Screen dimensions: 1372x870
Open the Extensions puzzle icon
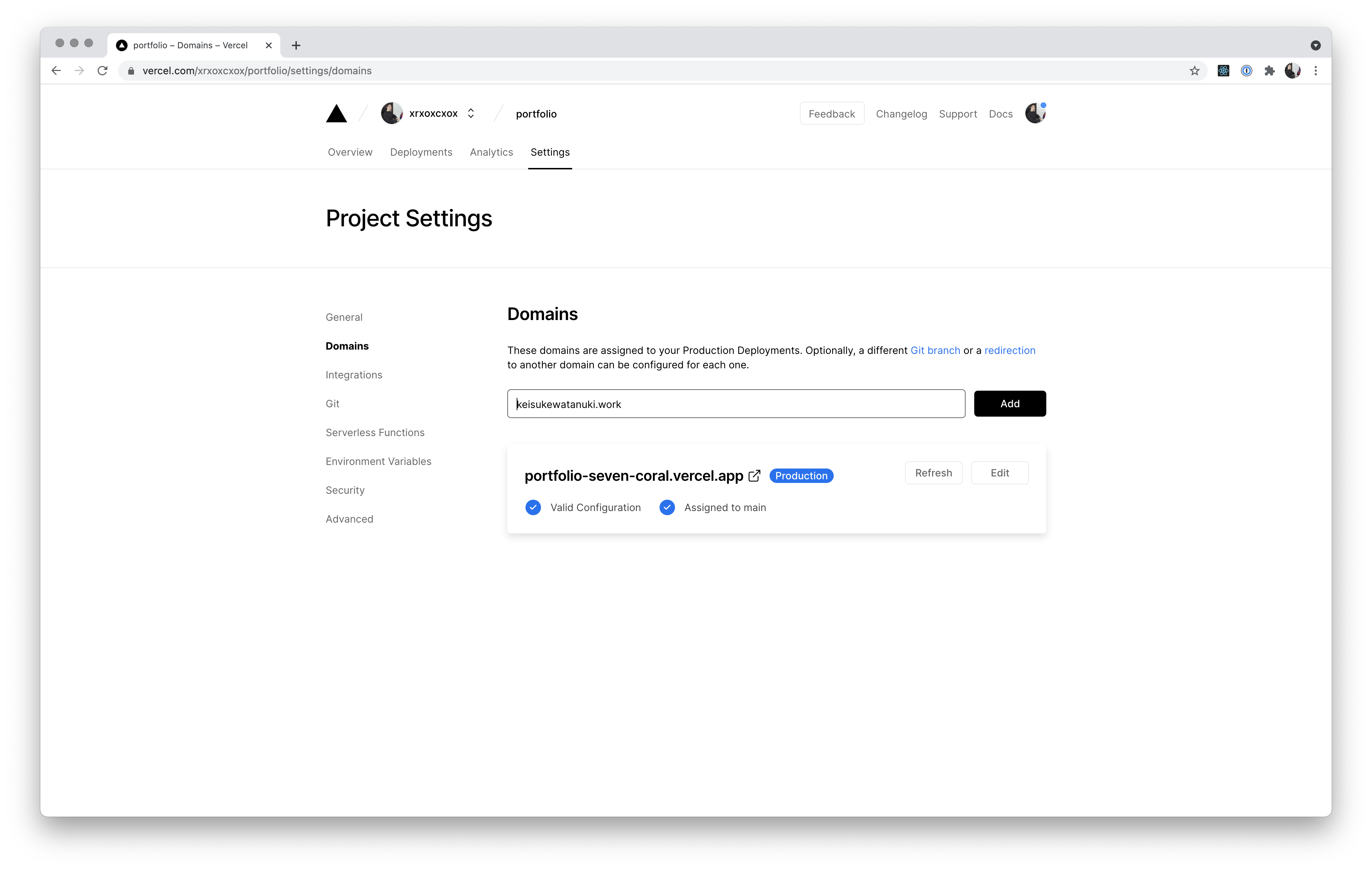(1269, 71)
